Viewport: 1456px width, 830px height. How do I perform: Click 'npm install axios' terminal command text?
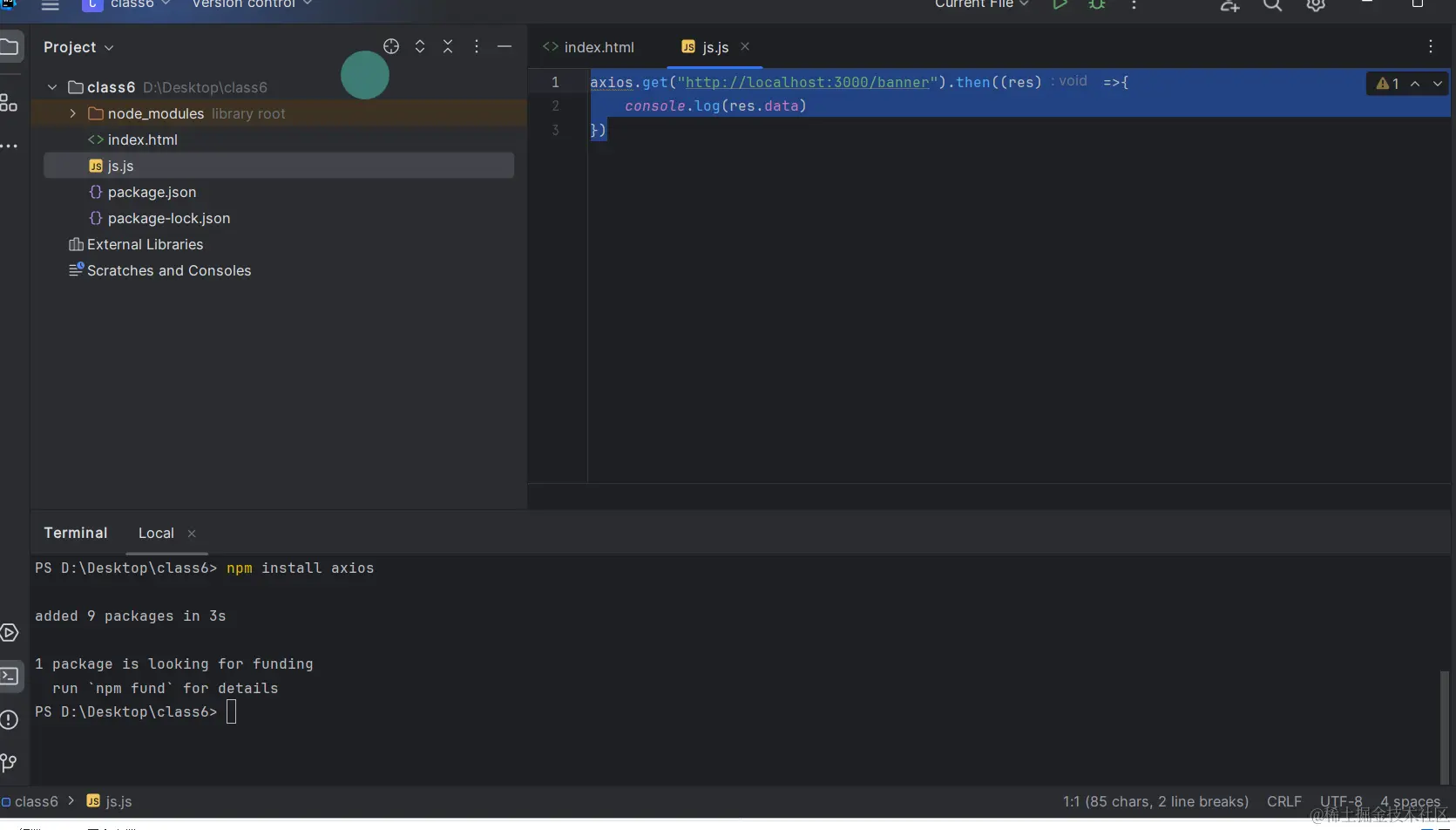[x=301, y=568]
